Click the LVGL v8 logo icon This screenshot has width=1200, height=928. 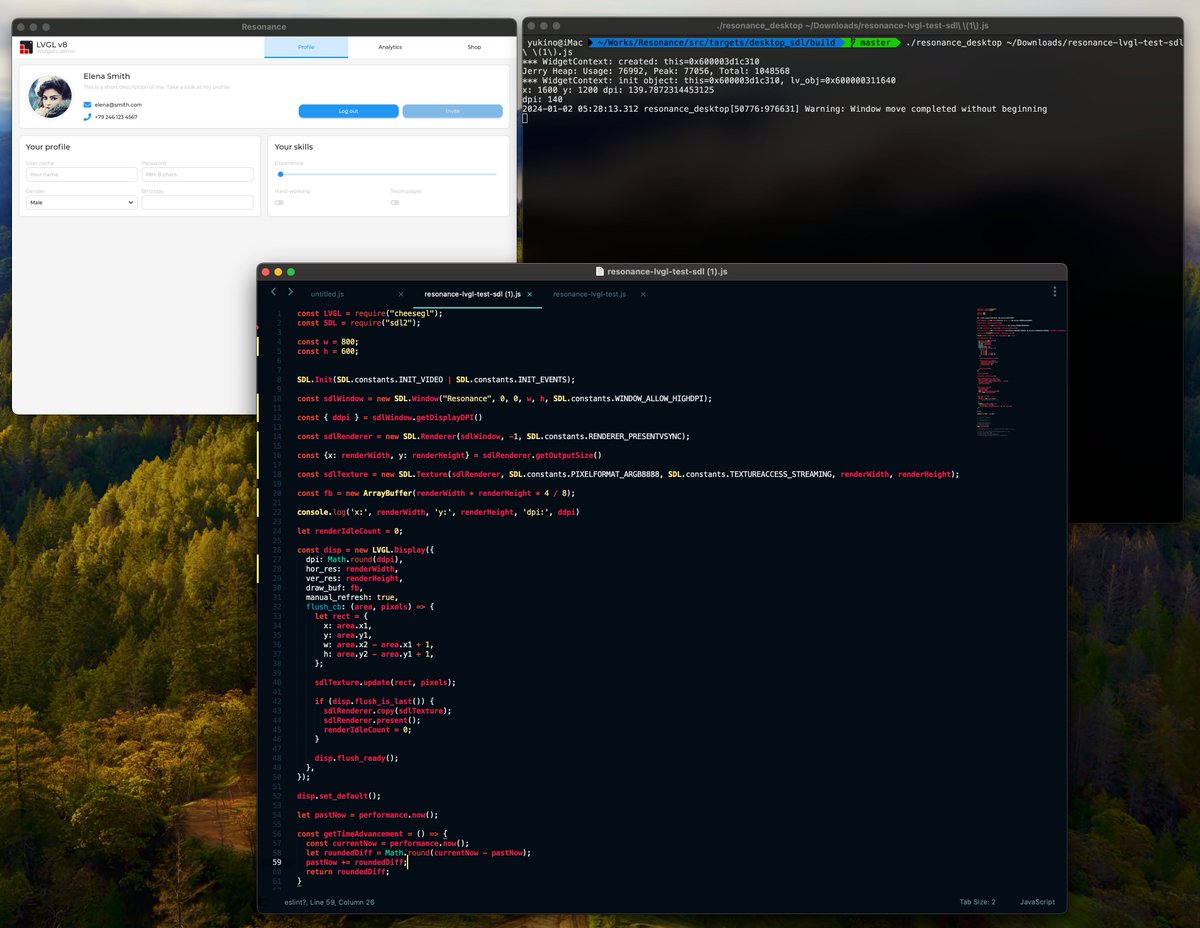[25, 48]
